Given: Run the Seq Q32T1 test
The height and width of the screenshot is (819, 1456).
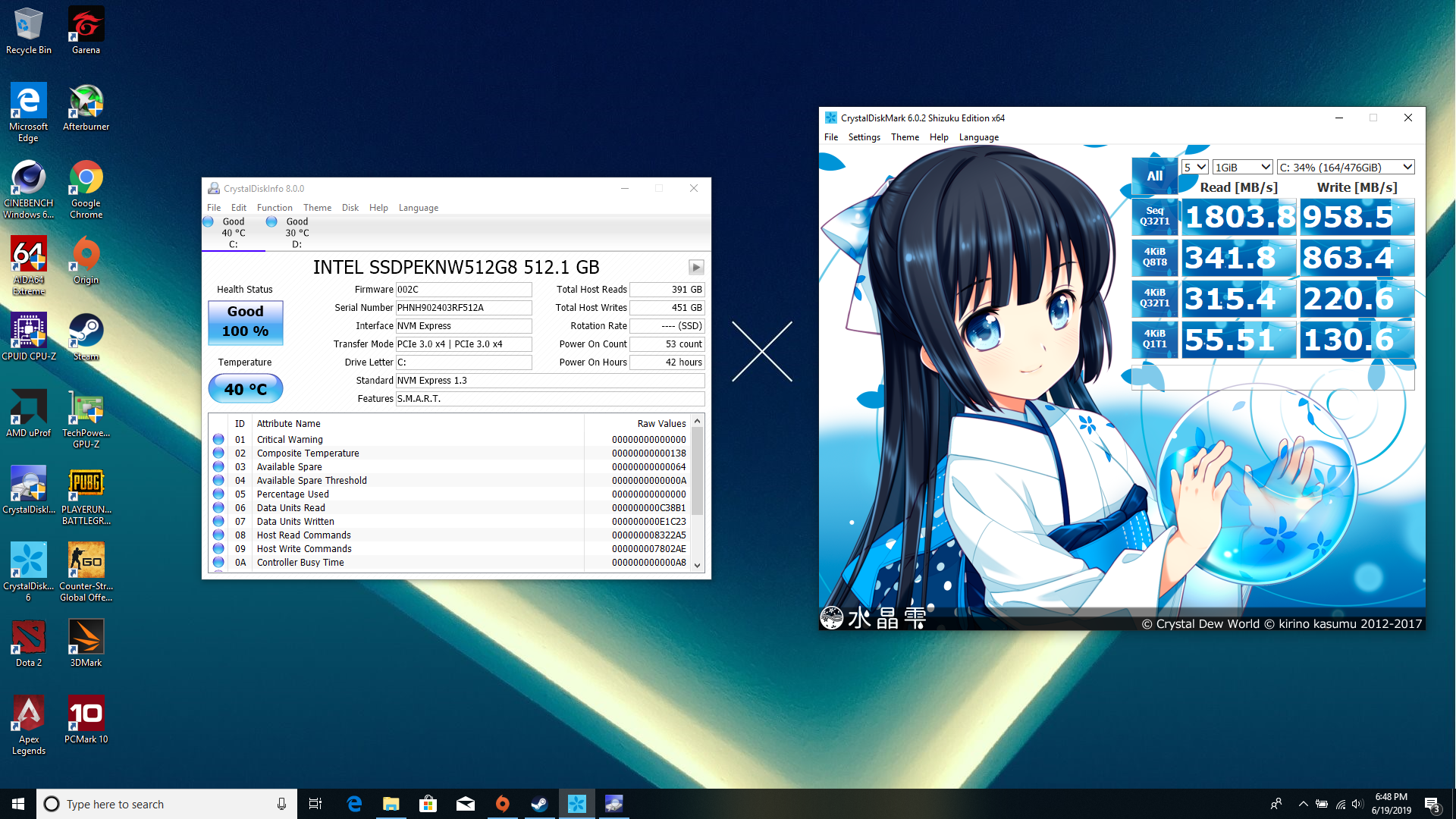Looking at the screenshot, I should click(1155, 216).
